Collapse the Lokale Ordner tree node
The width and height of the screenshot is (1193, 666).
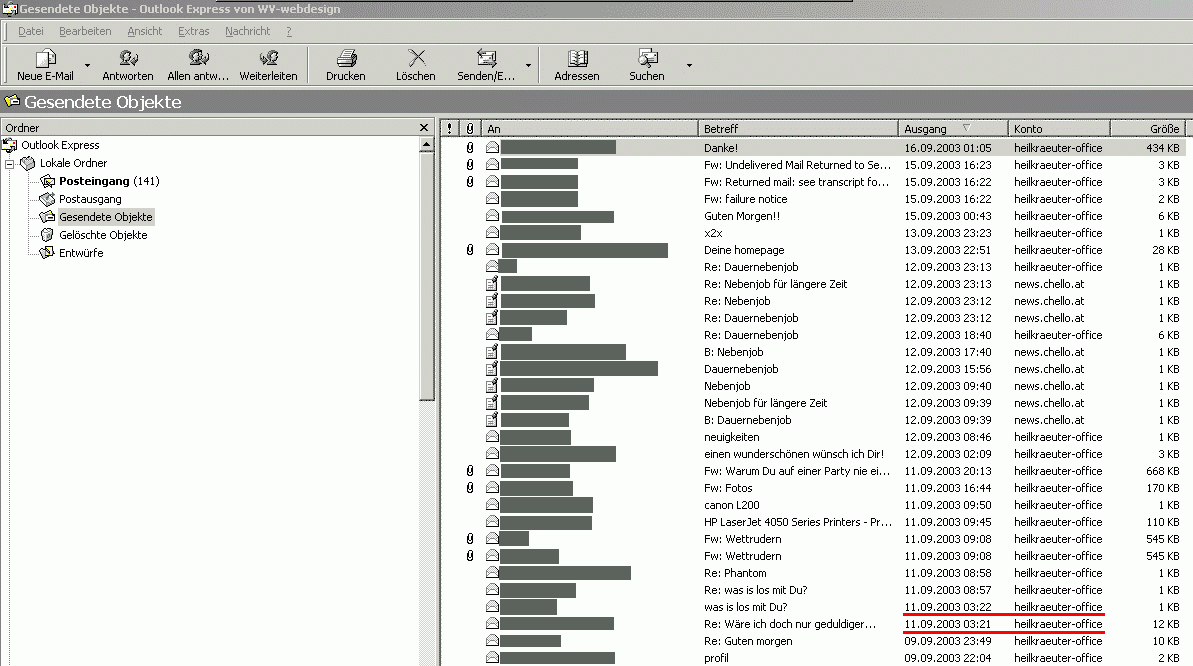point(9,164)
